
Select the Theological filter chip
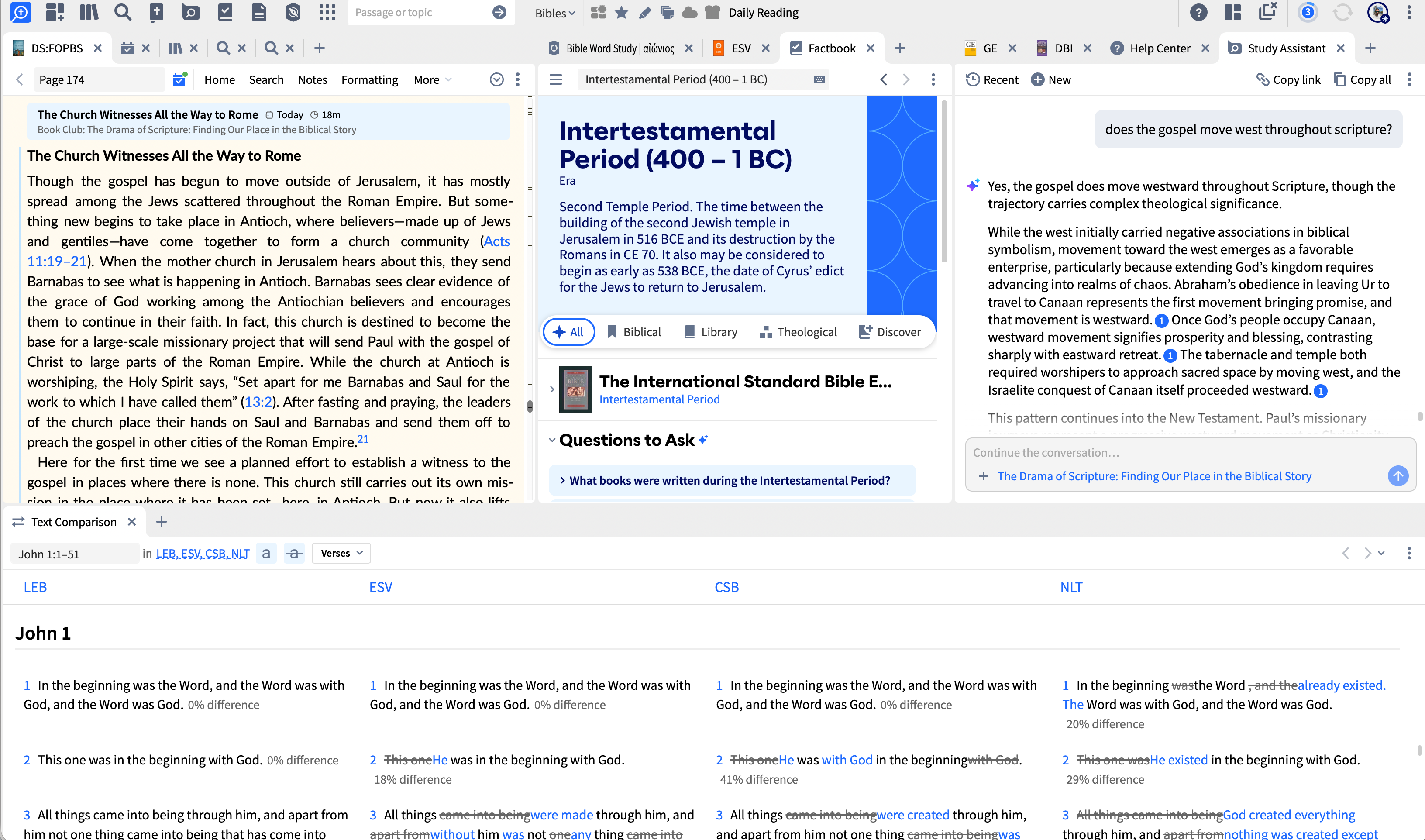pos(798,332)
